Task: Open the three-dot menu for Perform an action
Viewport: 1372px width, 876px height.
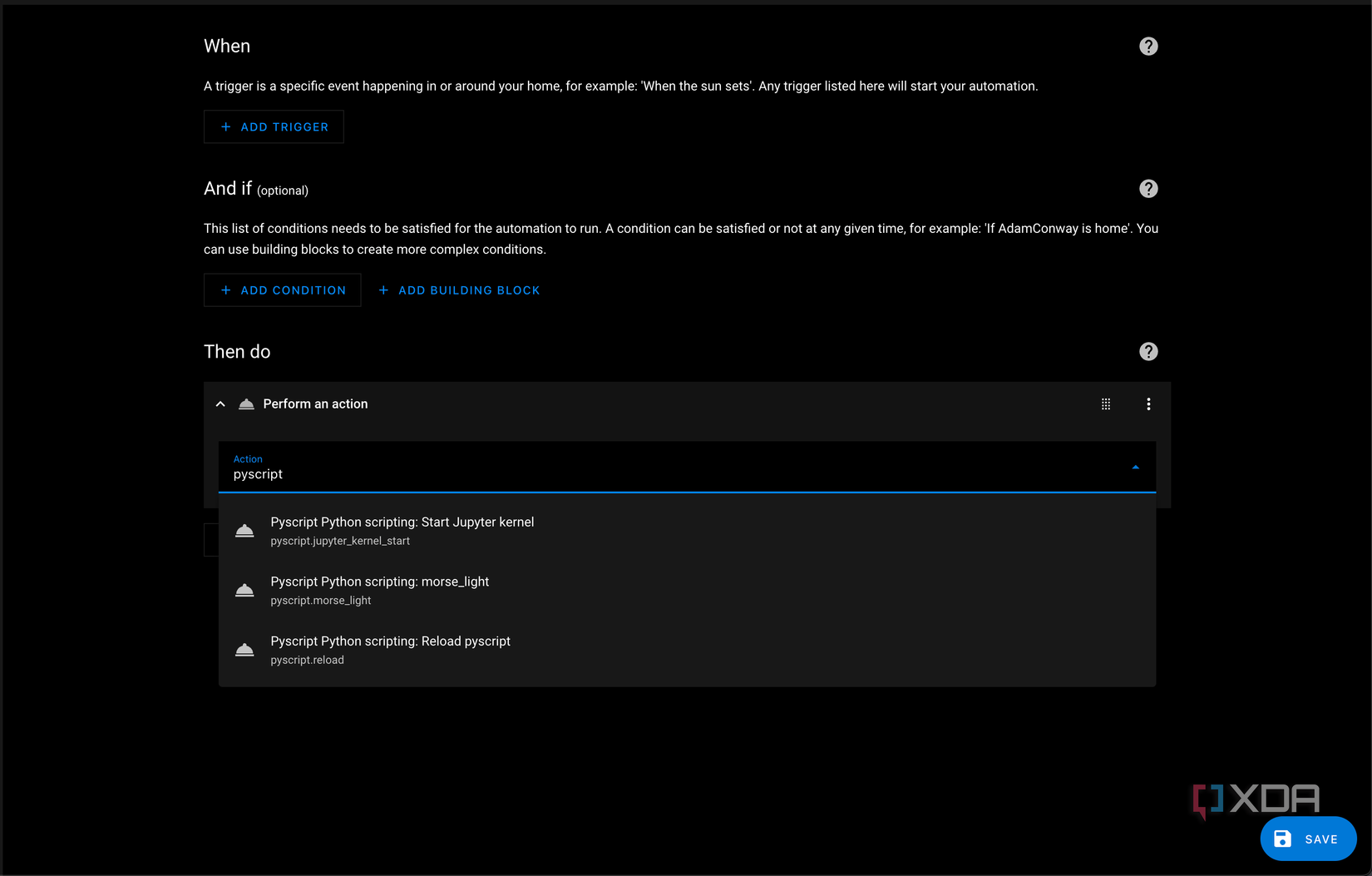Action: 1148,404
